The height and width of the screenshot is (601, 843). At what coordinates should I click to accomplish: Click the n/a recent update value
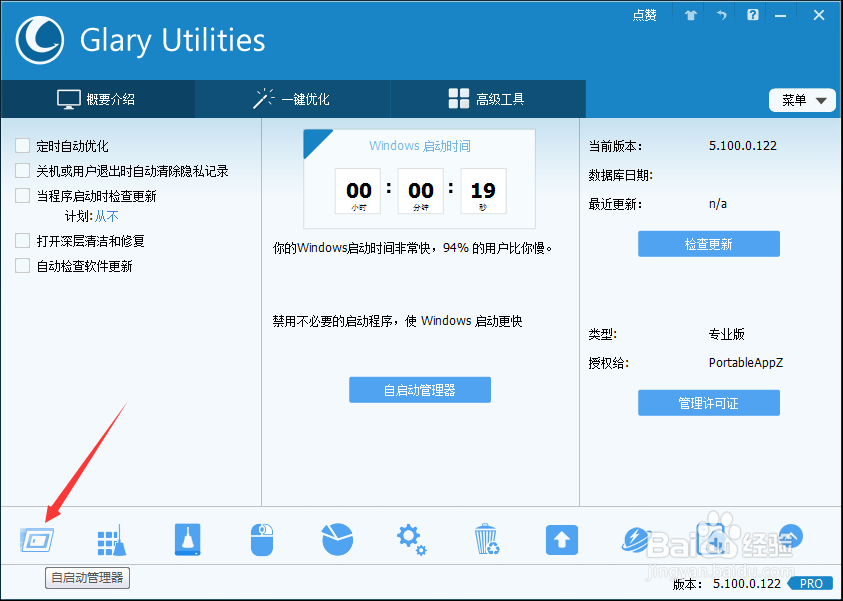[x=718, y=204]
